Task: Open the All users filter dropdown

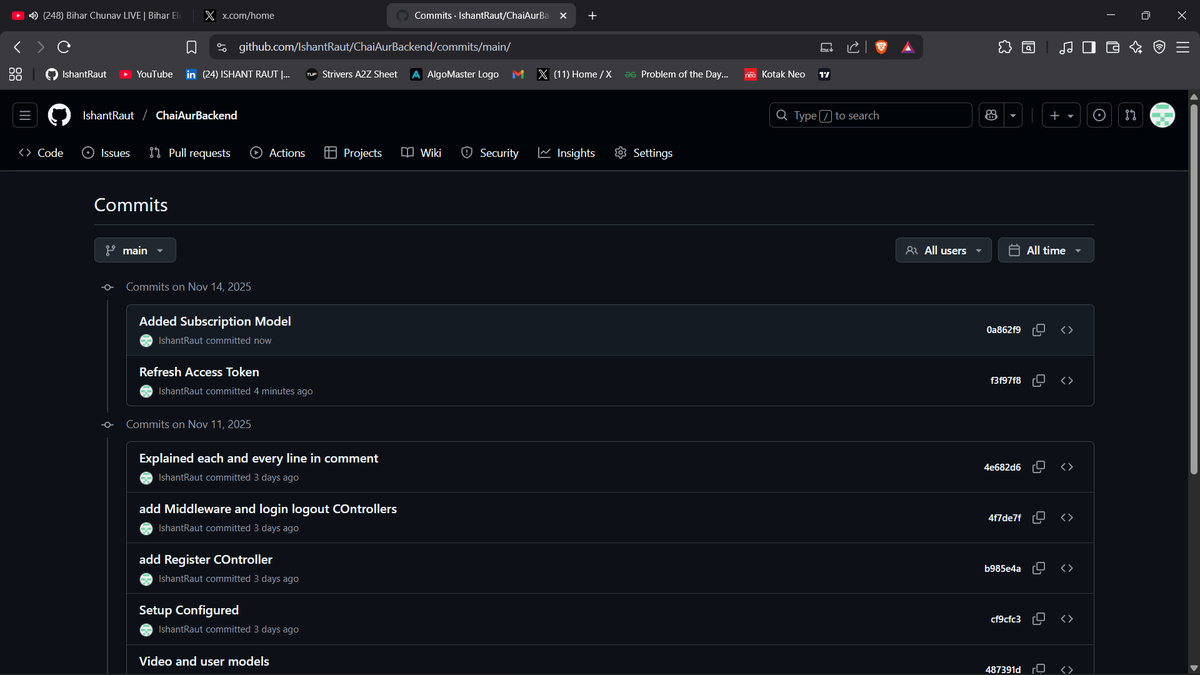Action: [944, 250]
